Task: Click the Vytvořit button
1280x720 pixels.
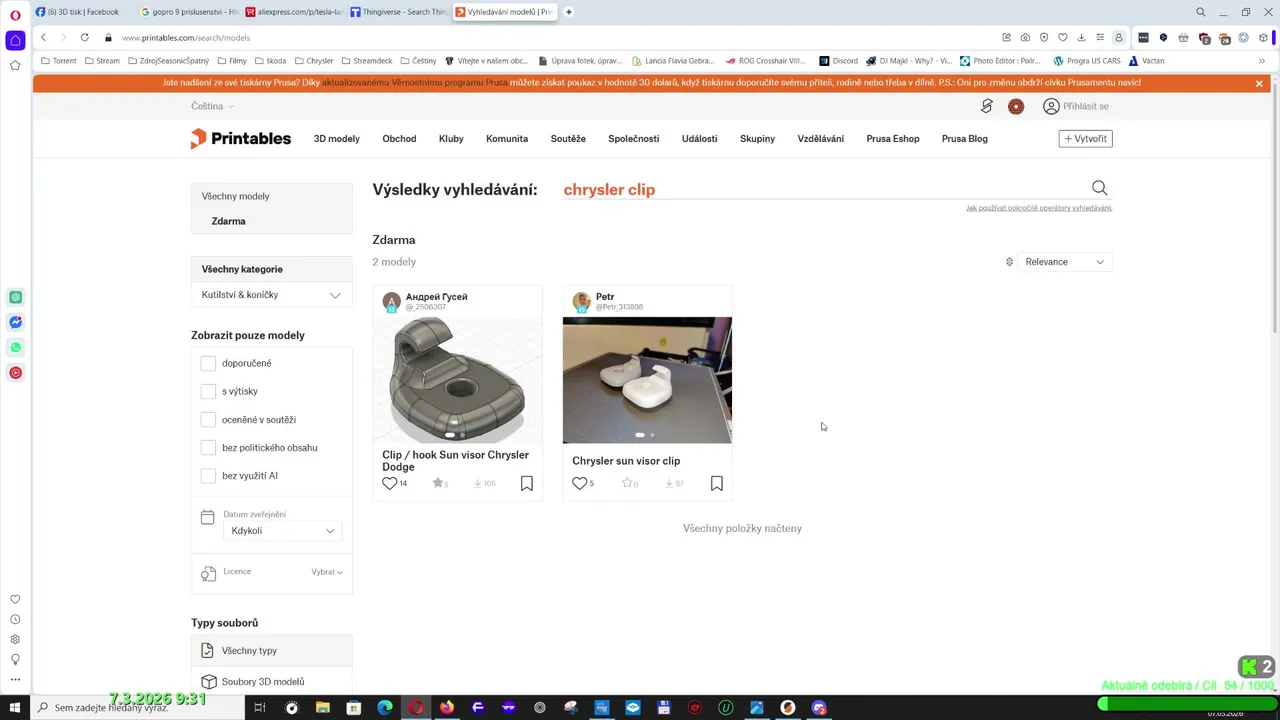Action: [1085, 139]
